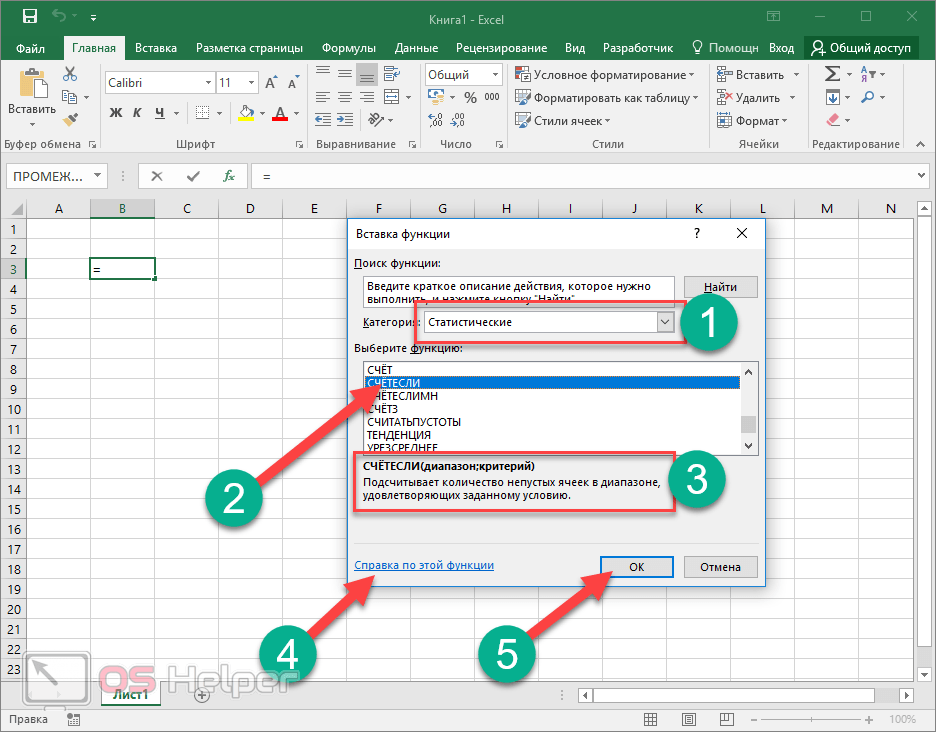Image resolution: width=936 pixels, height=732 pixels.
Task: Click the AutoSum sigma icon
Action: click(832, 75)
